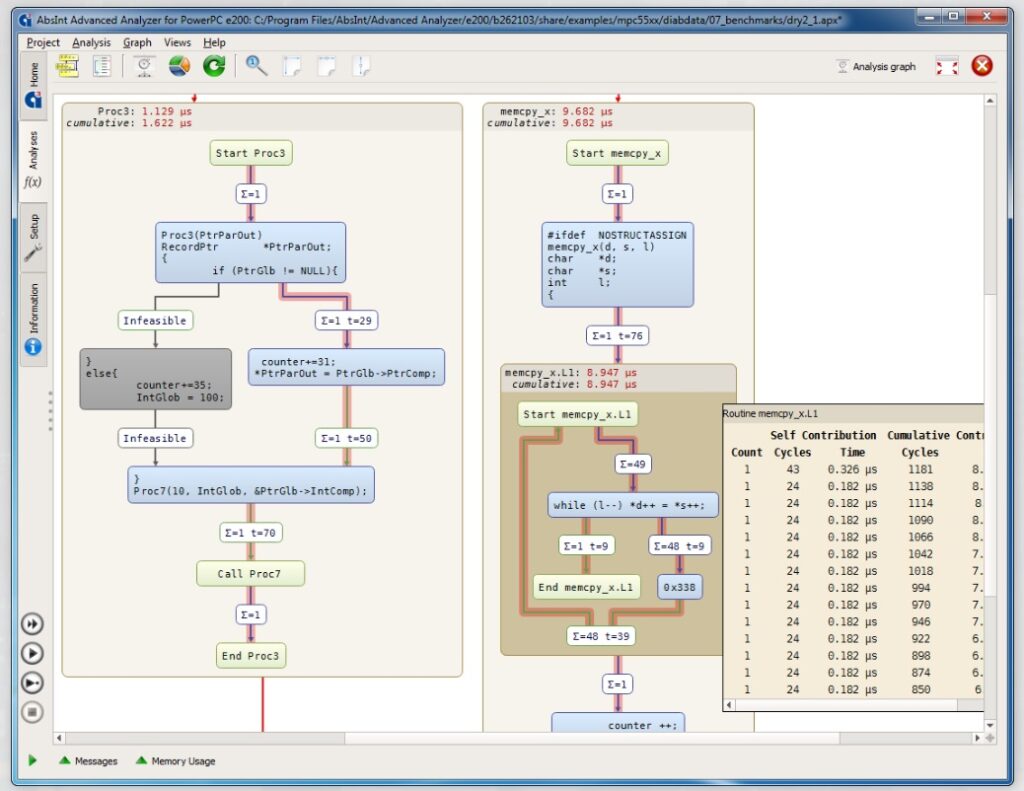This screenshot has width=1024, height=791.
Task: Select the Proc7(10, IntGlob call block
Action: click(x=251, y=485)
